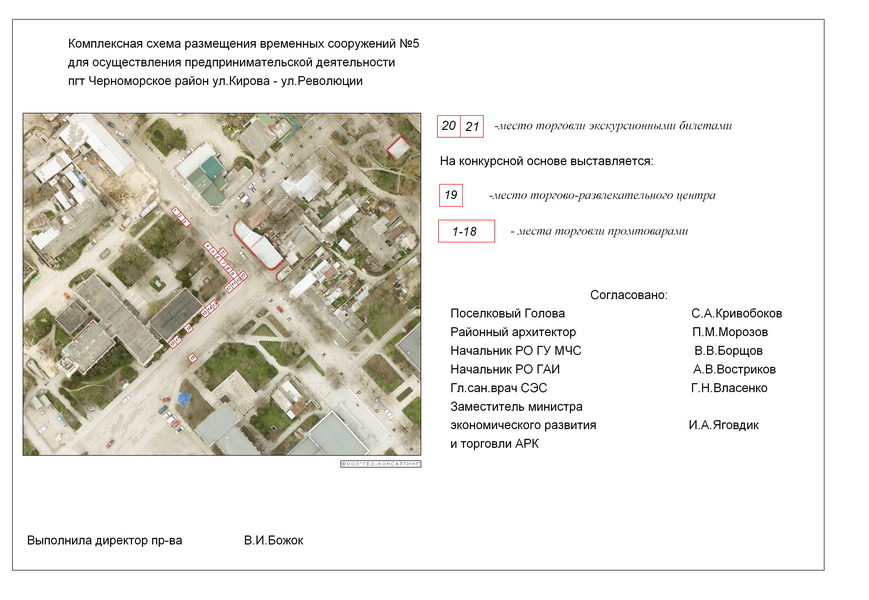Click the "место торгово-развлекательного центра" legend text
The image size is (869, 600).
click(602, 196)
